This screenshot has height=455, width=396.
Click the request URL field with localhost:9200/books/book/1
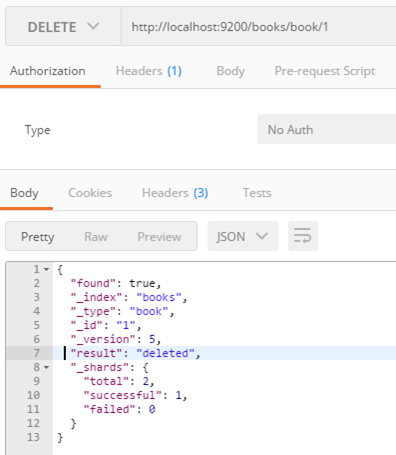click(x=259, y=26)
